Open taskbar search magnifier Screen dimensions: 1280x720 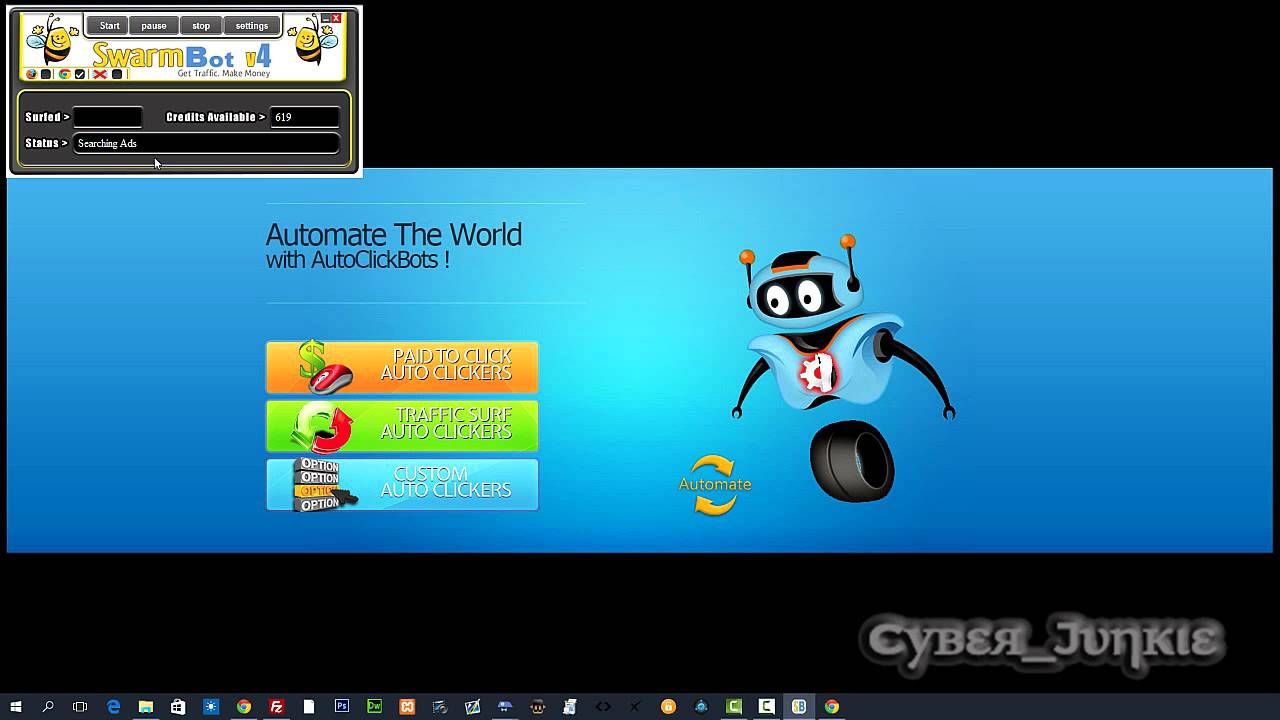click(x=48, y=706)
